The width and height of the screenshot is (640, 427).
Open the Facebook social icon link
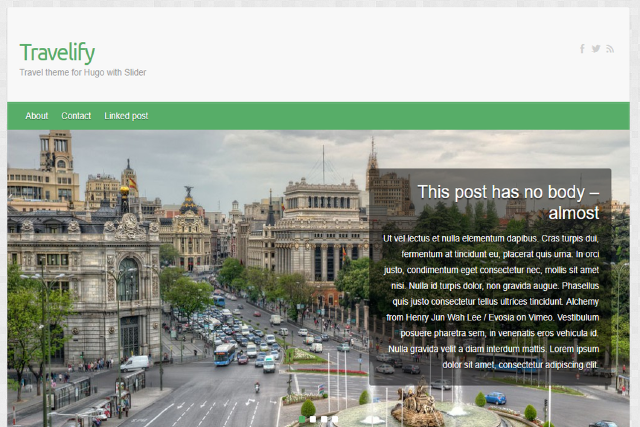coord(582,49)
